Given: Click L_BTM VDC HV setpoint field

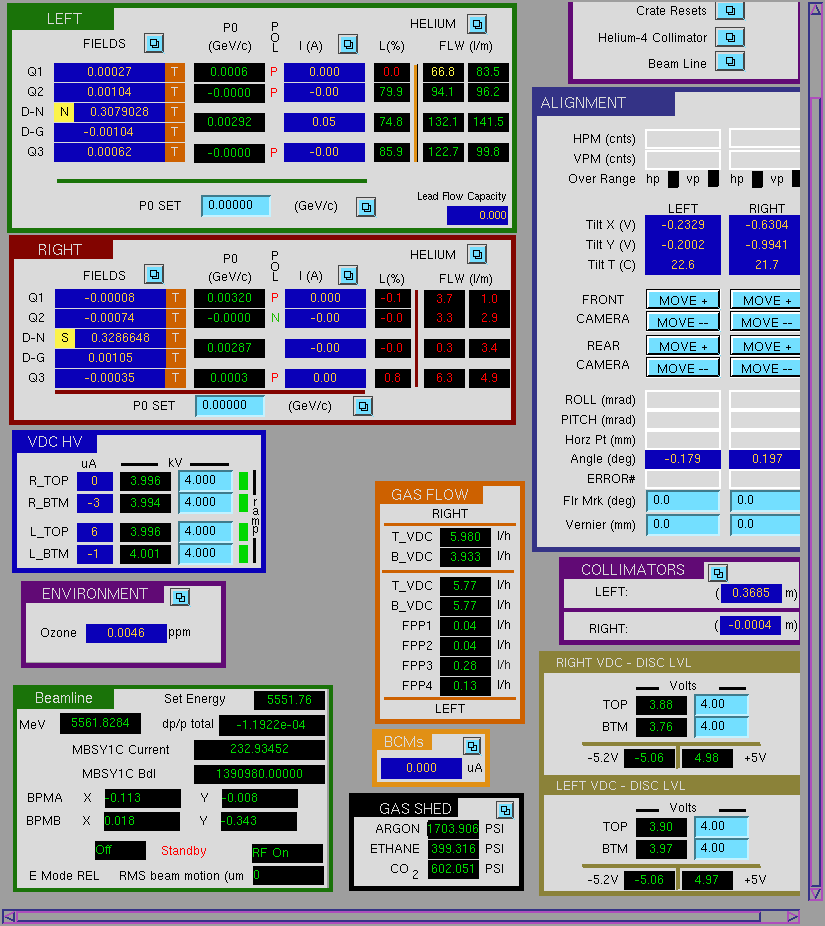Looking at the screenshot, I should 206,553.
